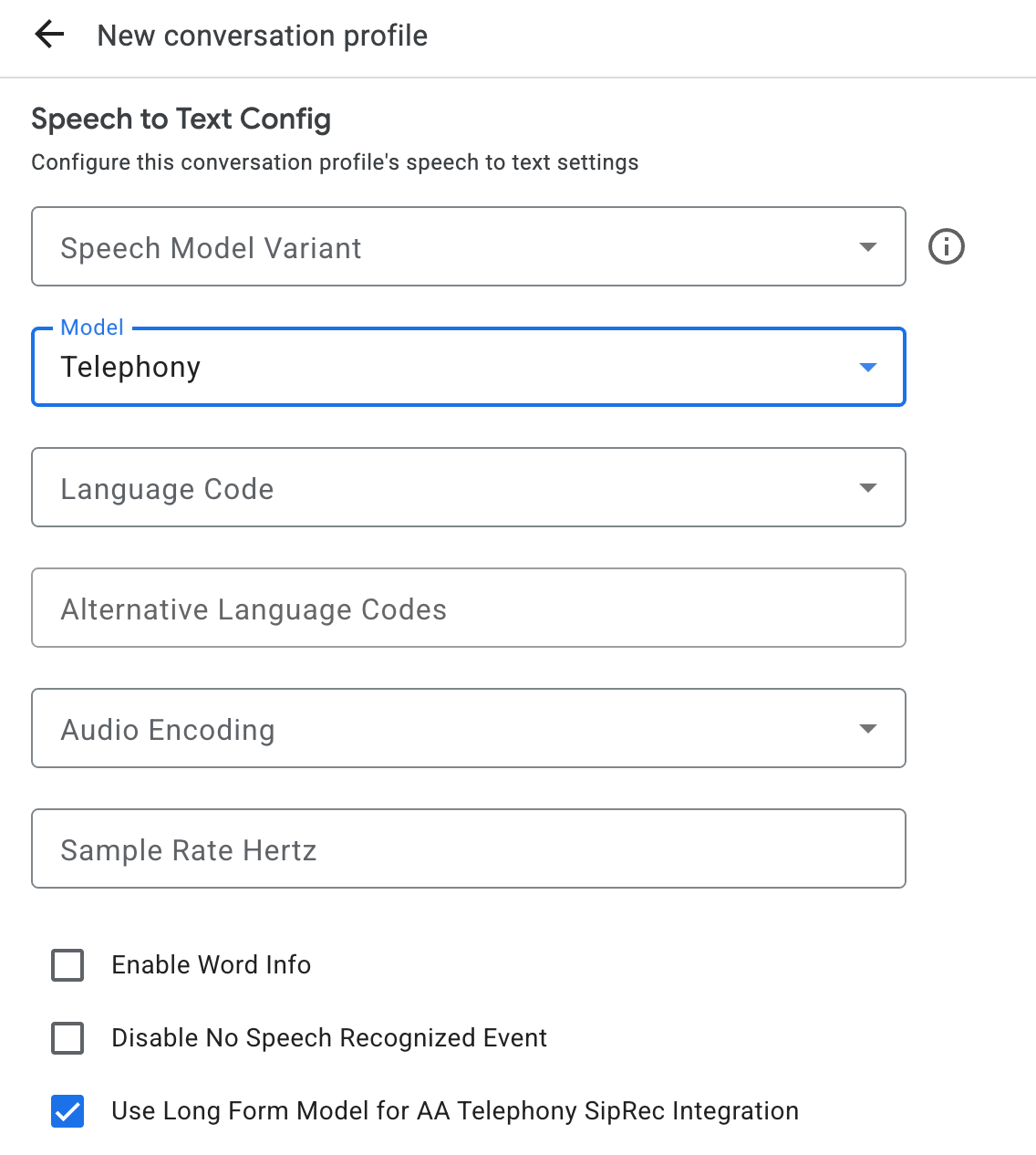The height and width of the screenshot is (1155, 1036).
Task: Click the 'Speech to Text Config' heading
Action: [181, 119]
